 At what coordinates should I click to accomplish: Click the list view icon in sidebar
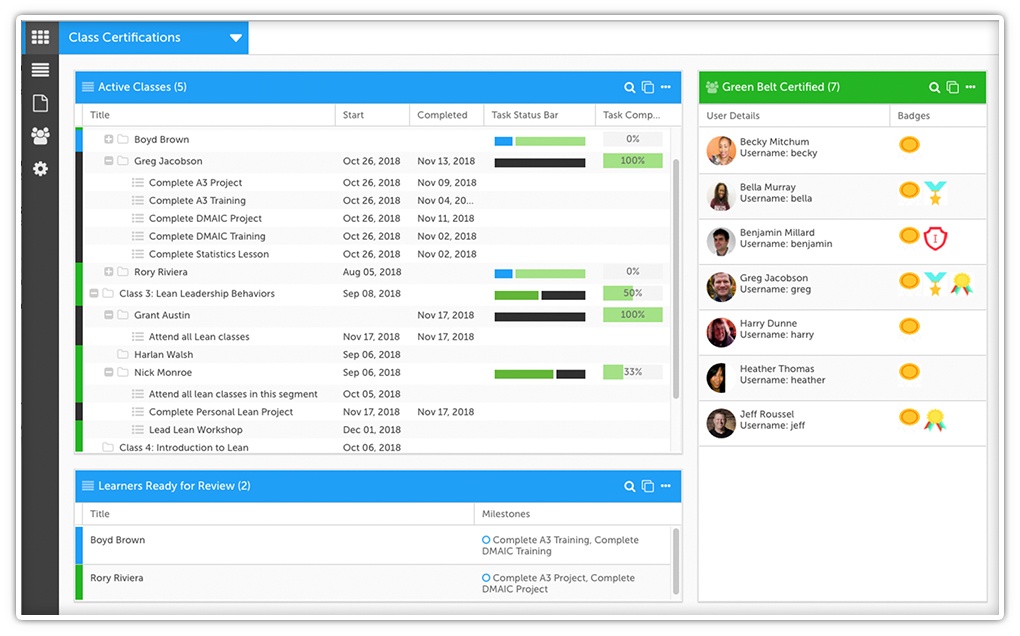(x=40, y=70)
